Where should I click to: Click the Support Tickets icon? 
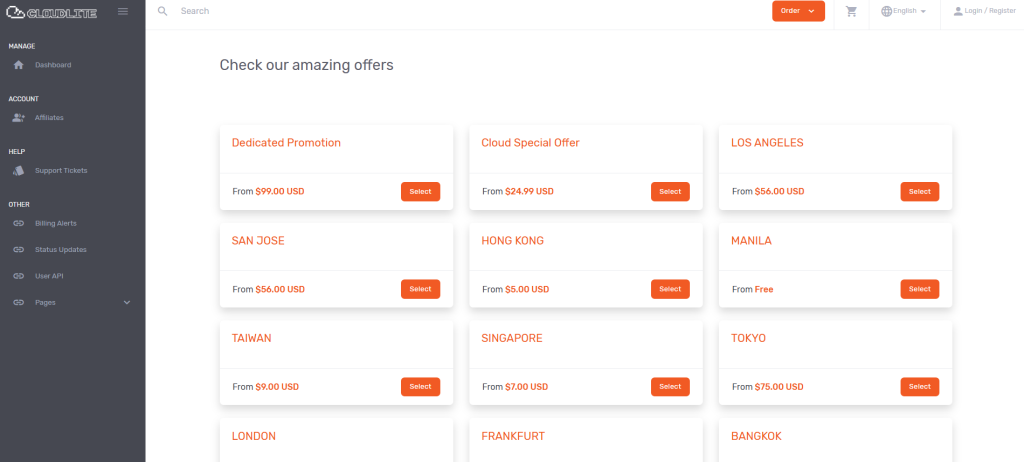pos(18,171)
